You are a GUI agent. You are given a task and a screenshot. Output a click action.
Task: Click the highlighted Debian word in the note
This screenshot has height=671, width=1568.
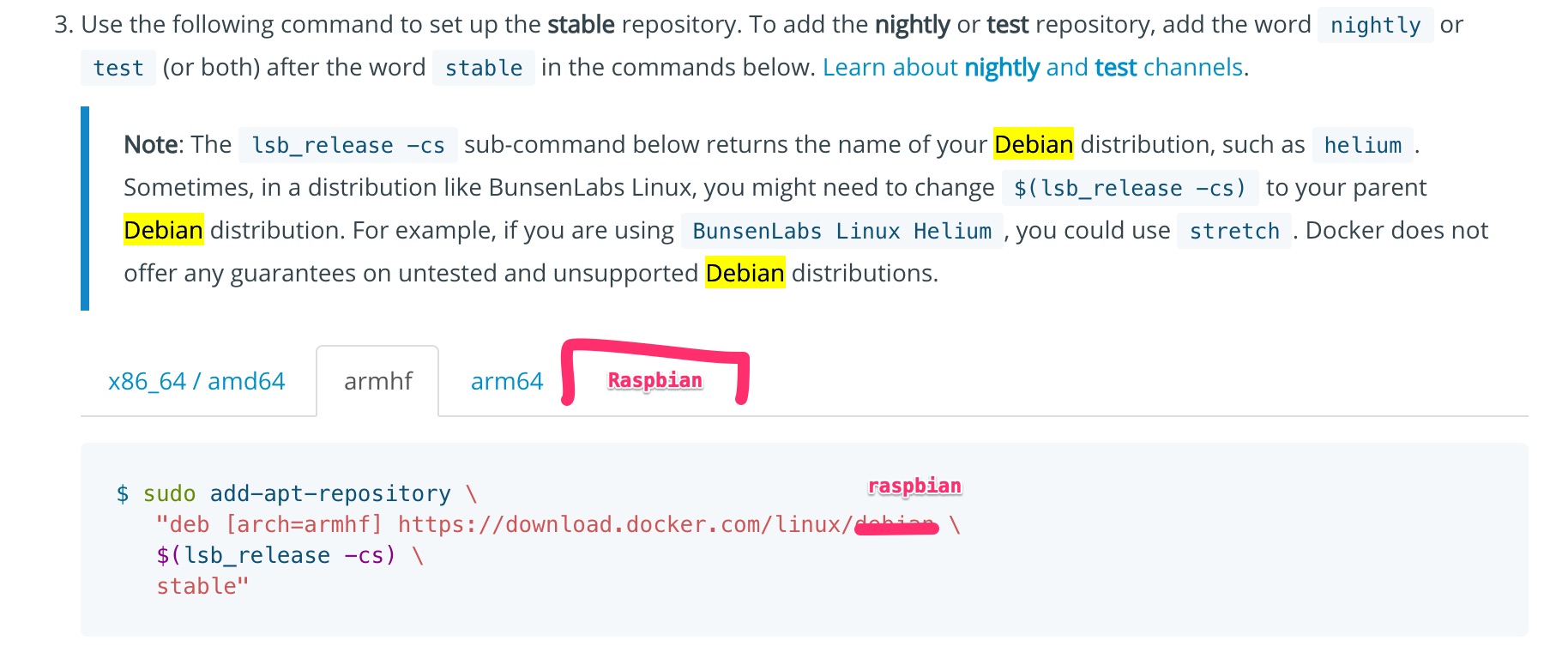pyautogui.click(x=1034, y=144)
